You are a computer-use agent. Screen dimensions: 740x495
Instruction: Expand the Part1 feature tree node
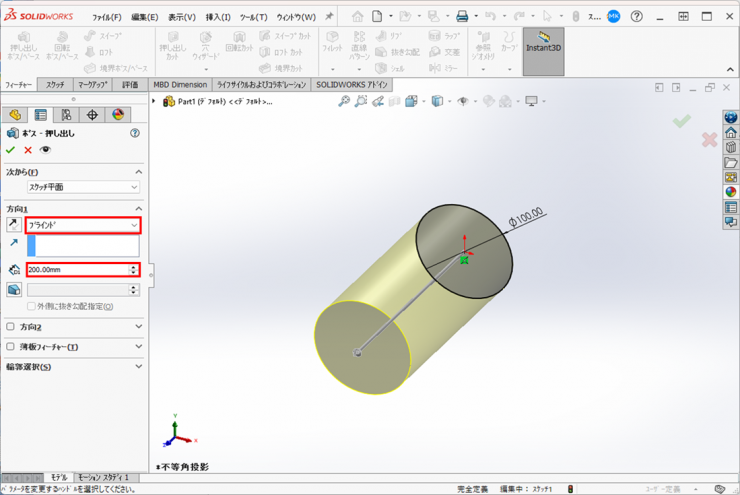pos(155,102)
